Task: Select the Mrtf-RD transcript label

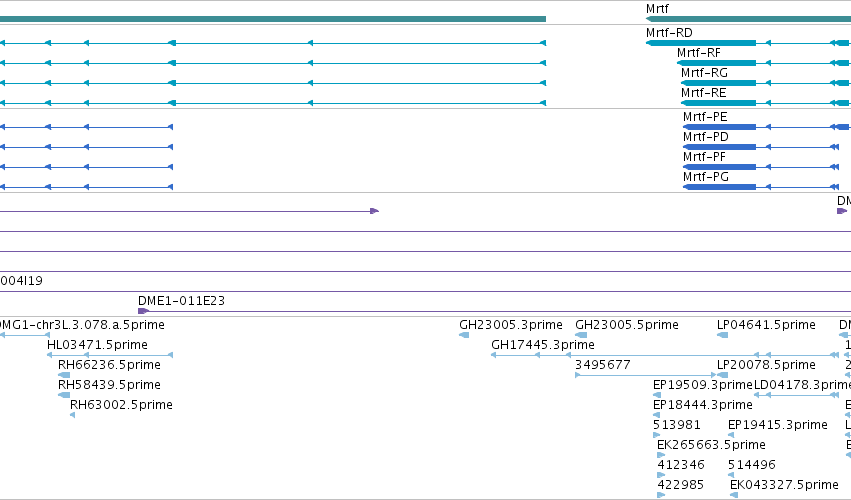Action: [669, 33]
